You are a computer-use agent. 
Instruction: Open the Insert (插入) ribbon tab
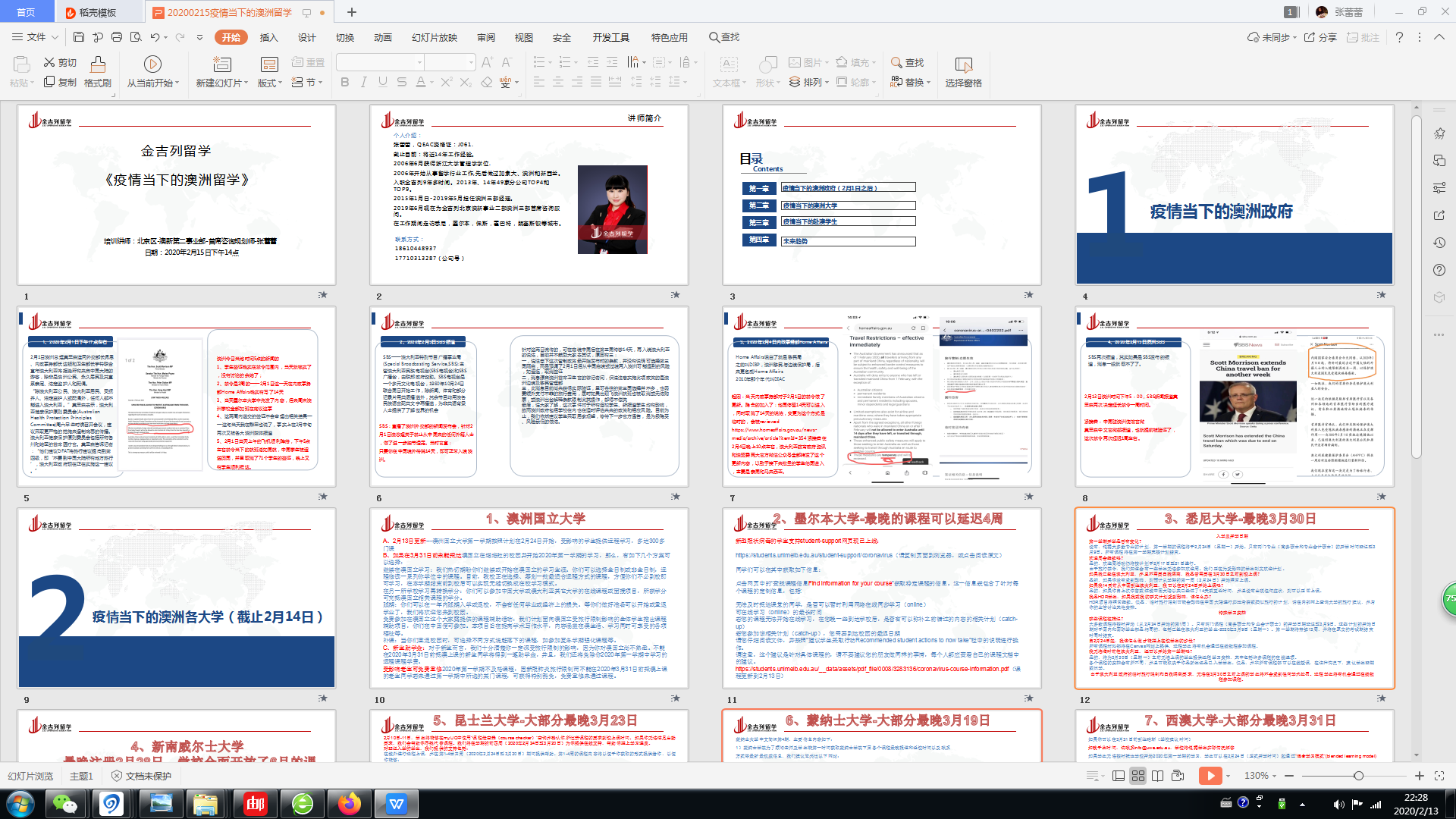point(269,37)
